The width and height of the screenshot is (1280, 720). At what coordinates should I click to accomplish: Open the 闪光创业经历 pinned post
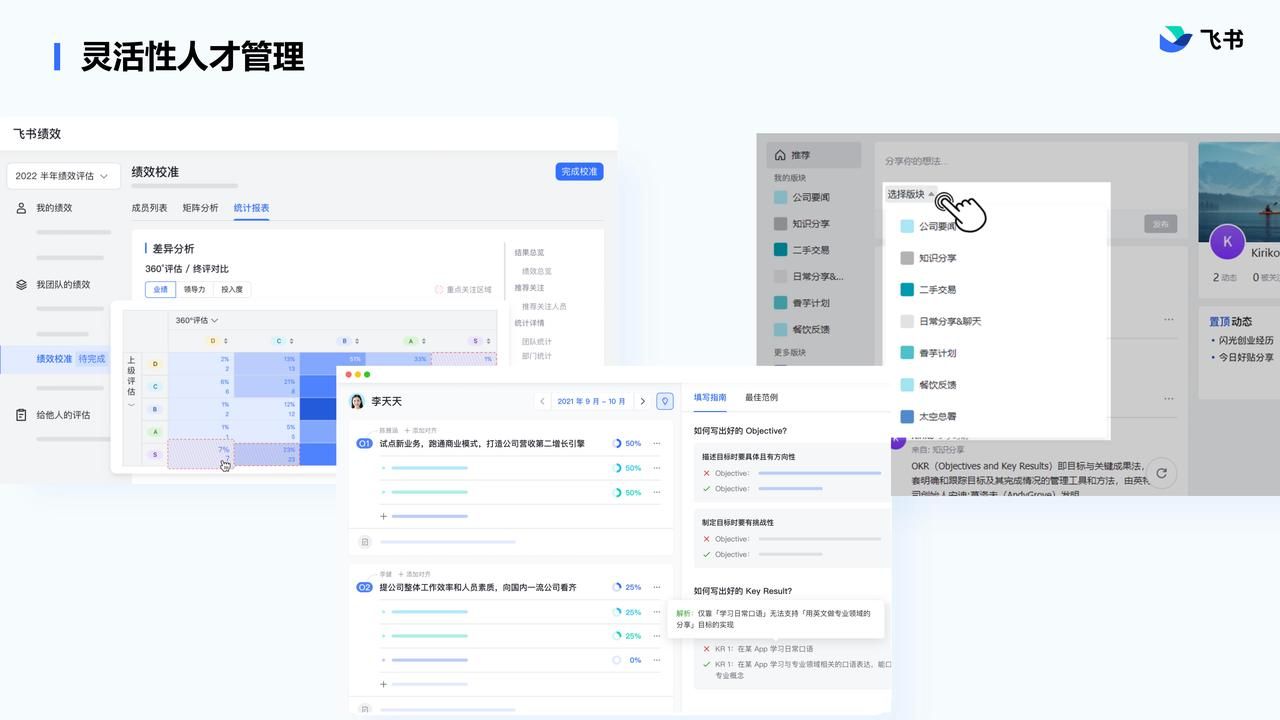click(x=1246, y=341)
